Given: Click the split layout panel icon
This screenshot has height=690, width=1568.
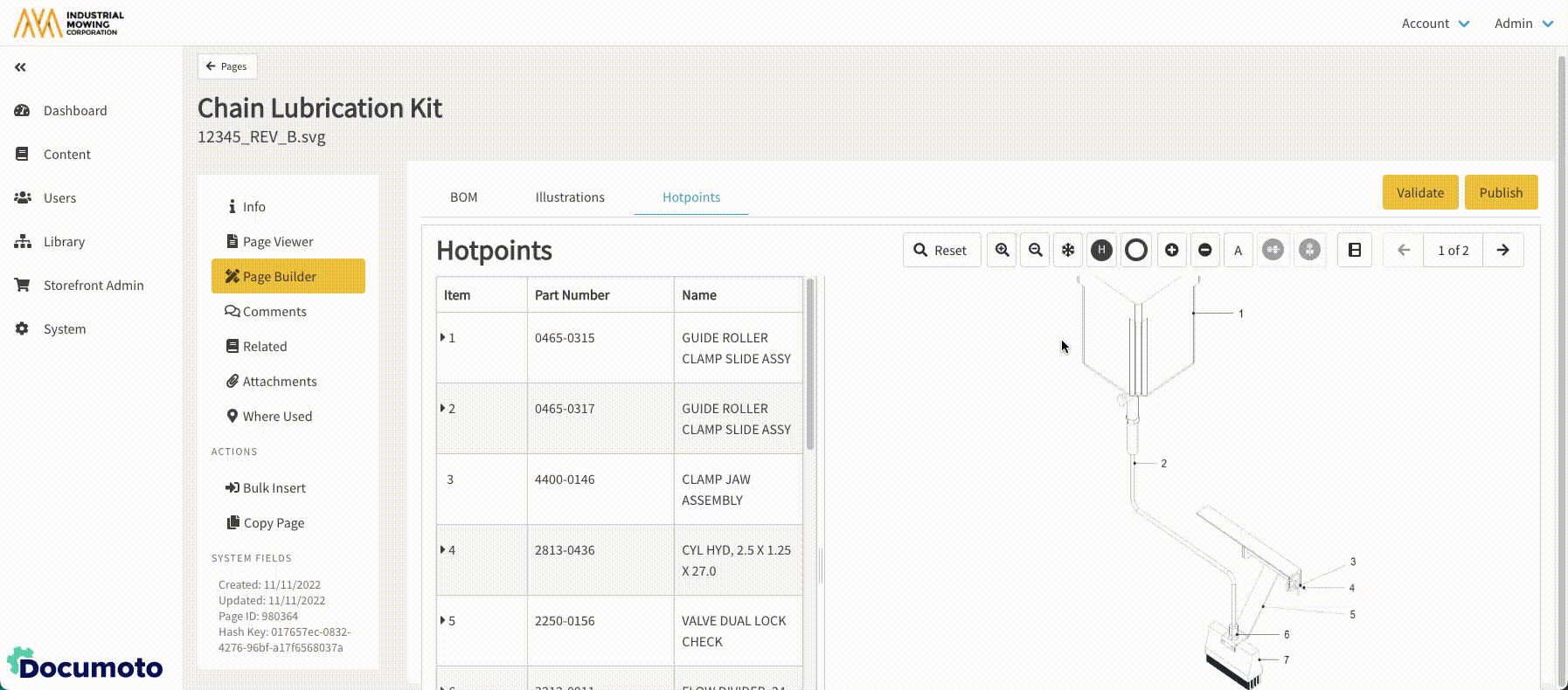Looking at the screenshot, I should click(1354, 250).
